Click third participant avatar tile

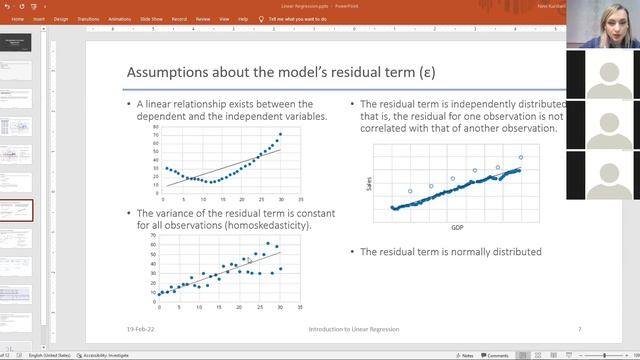[x=603, y=176]
